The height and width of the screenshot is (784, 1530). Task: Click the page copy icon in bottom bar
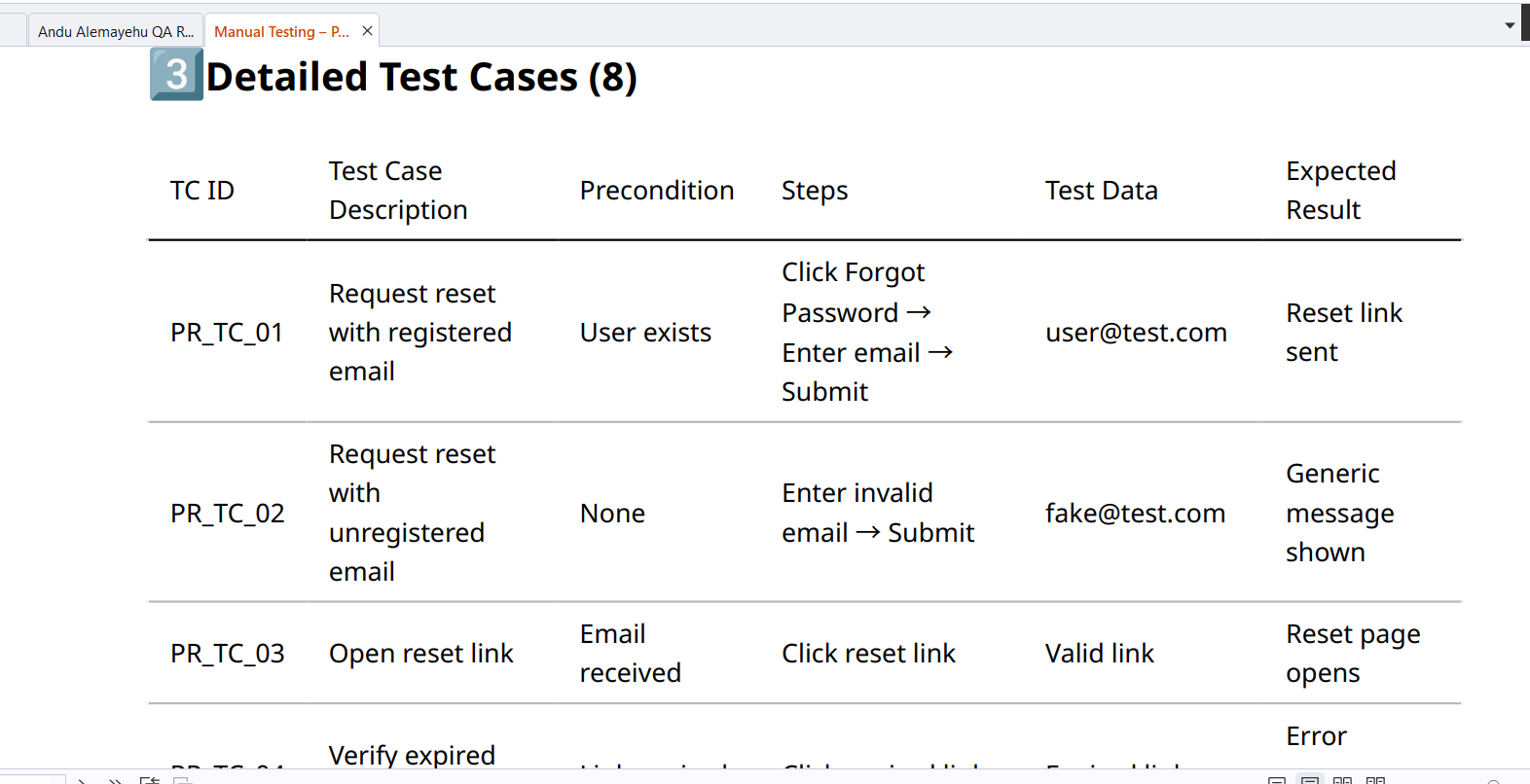pos(181,779)
